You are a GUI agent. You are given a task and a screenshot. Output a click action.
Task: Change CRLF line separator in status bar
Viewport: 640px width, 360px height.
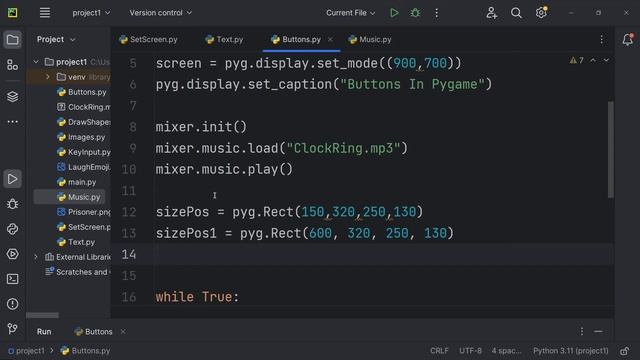(x=439, y=351)
